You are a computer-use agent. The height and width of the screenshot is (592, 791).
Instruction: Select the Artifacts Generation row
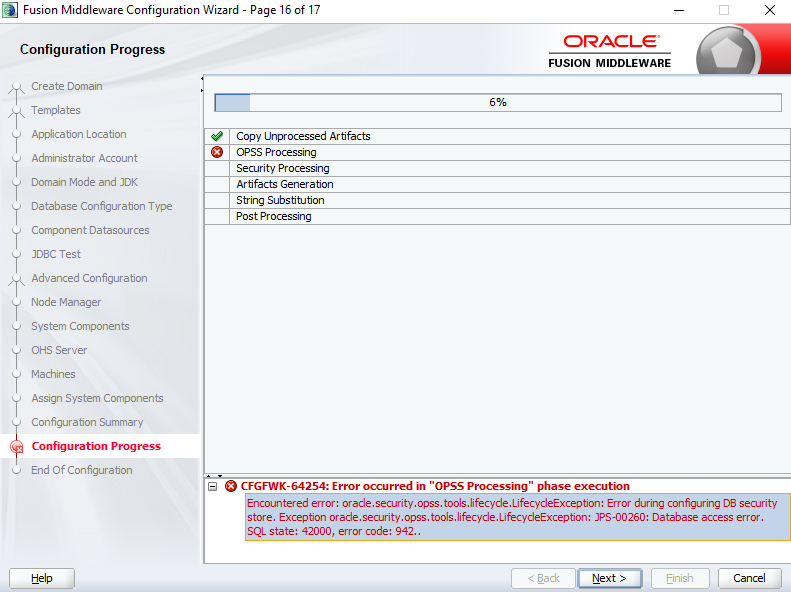(x=497, y=184)
